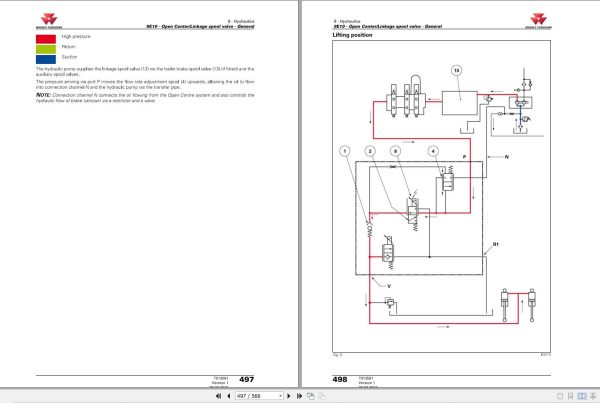The width and height of the screenshot is (600, 403).
Task: Click the 'R1' label in diagram
Action: click(x=496, y=244)
